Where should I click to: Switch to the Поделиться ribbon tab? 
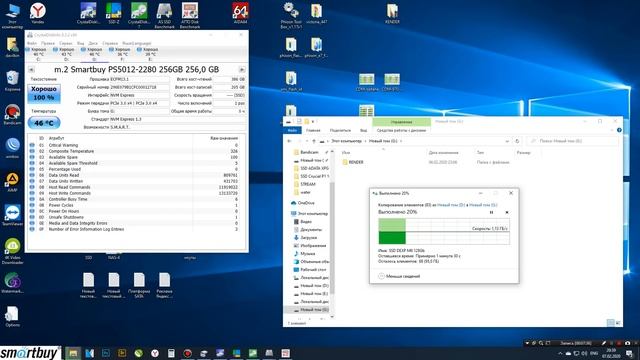(340, 130)
